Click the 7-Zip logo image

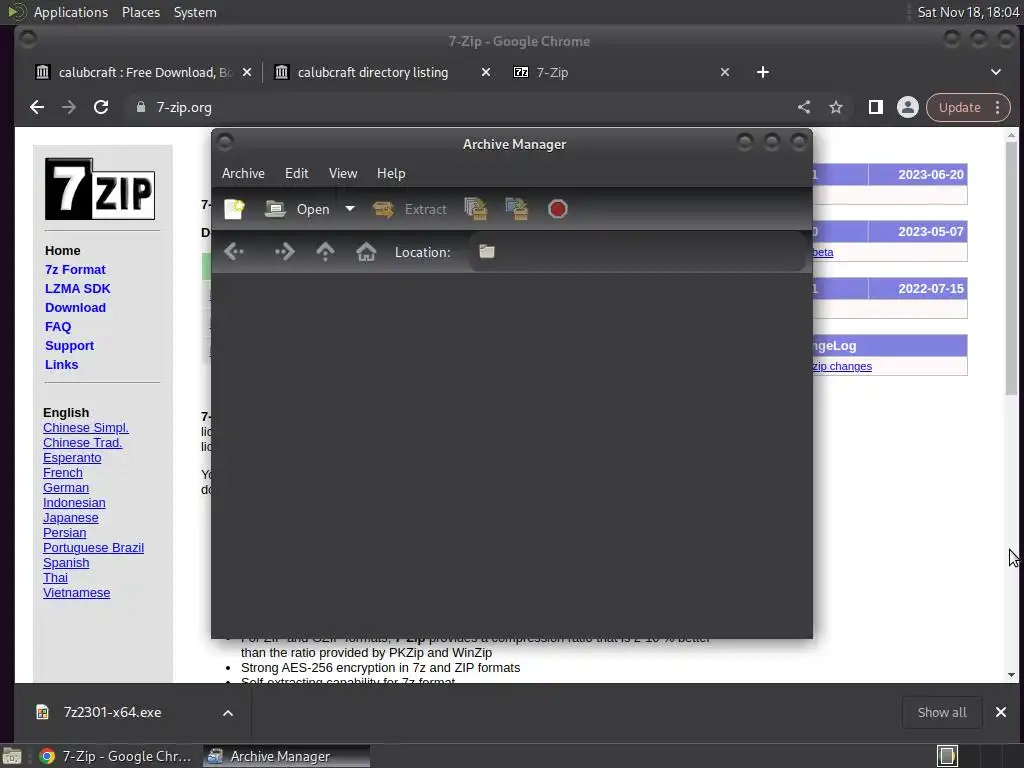pos(100,189)
